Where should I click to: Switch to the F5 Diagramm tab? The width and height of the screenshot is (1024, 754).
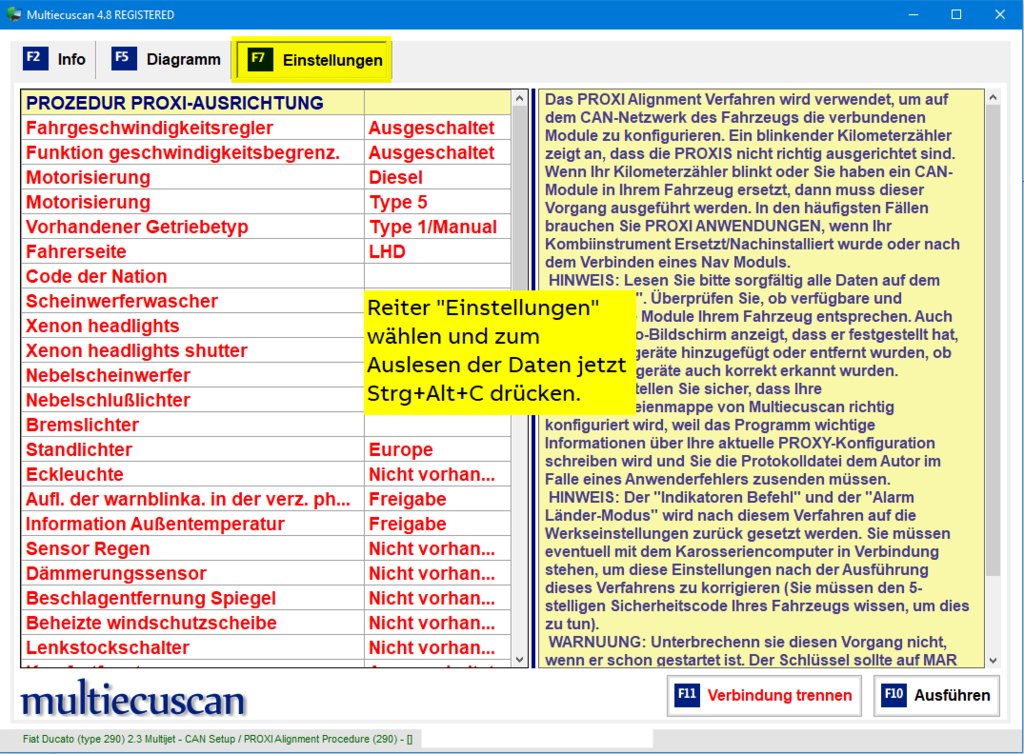coord(166,59)
